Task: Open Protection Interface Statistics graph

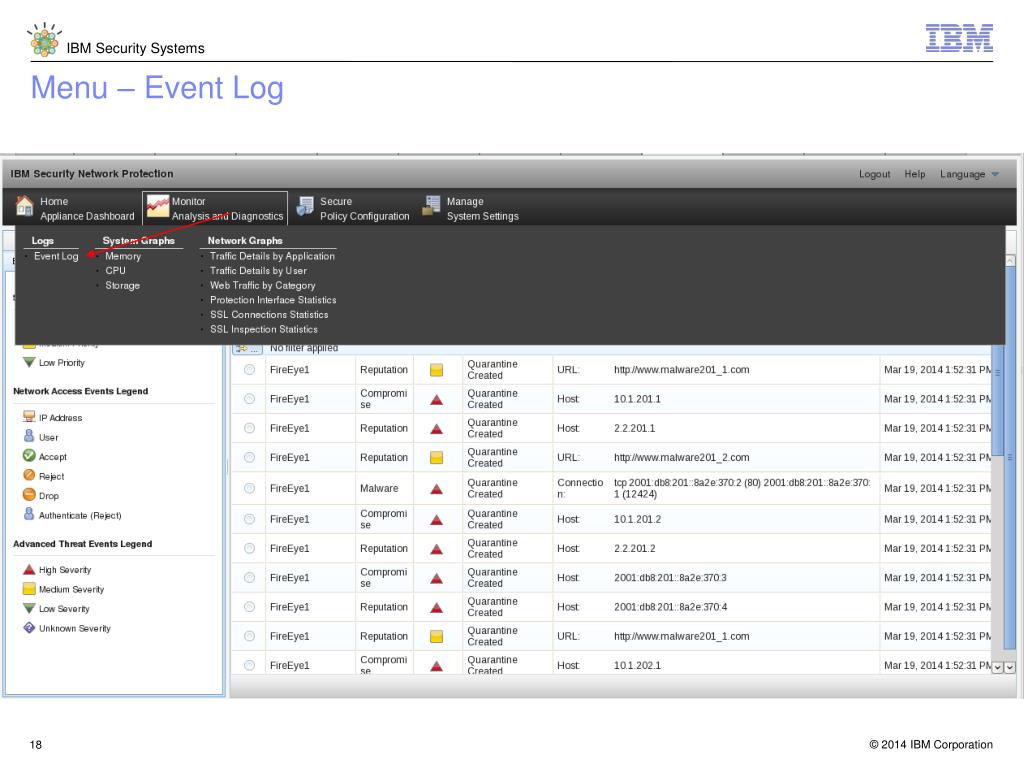Action: 273,300
